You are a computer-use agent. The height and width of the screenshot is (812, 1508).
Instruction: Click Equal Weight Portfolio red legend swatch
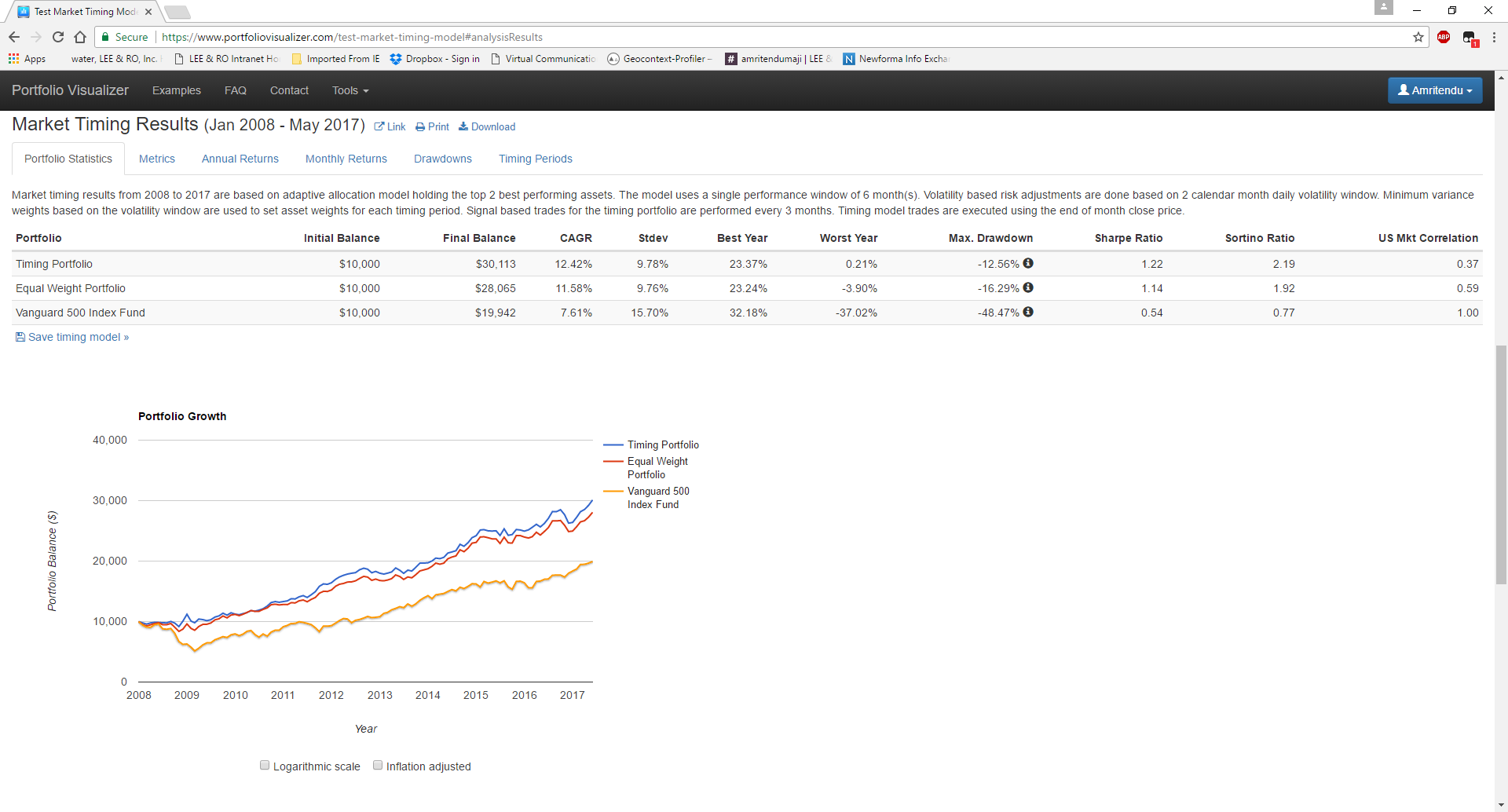(x=613, y=461)
